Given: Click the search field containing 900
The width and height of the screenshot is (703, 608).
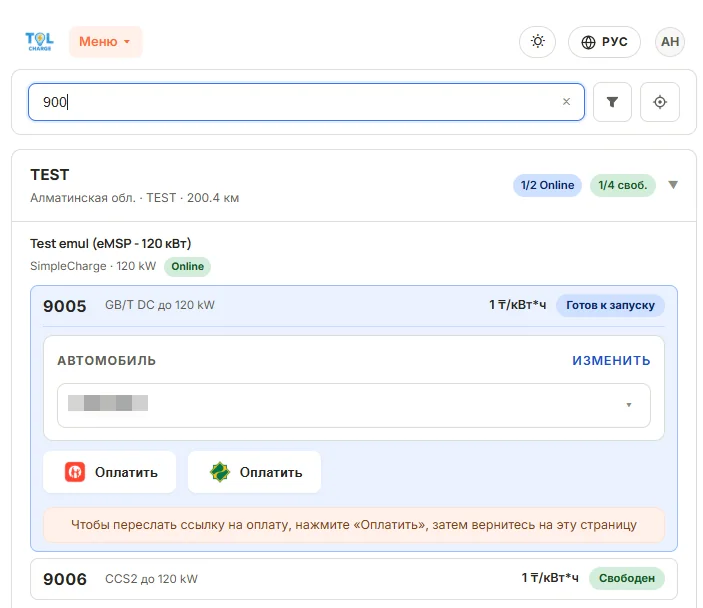Looking at the screenshot, I should coord(306,102).
